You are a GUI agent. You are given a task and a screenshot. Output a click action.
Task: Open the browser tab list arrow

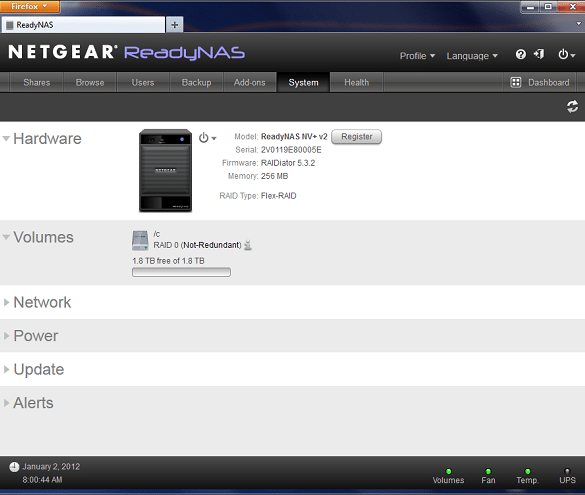pyautogui.click(x=579, y=24)
